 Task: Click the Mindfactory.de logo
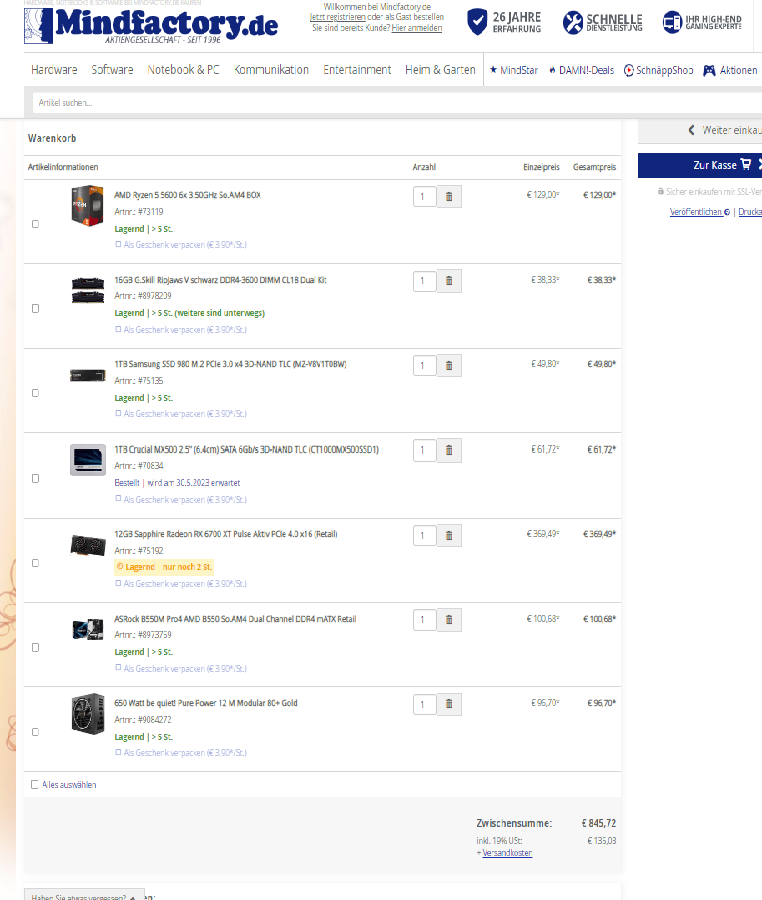[x=151, y=26]
